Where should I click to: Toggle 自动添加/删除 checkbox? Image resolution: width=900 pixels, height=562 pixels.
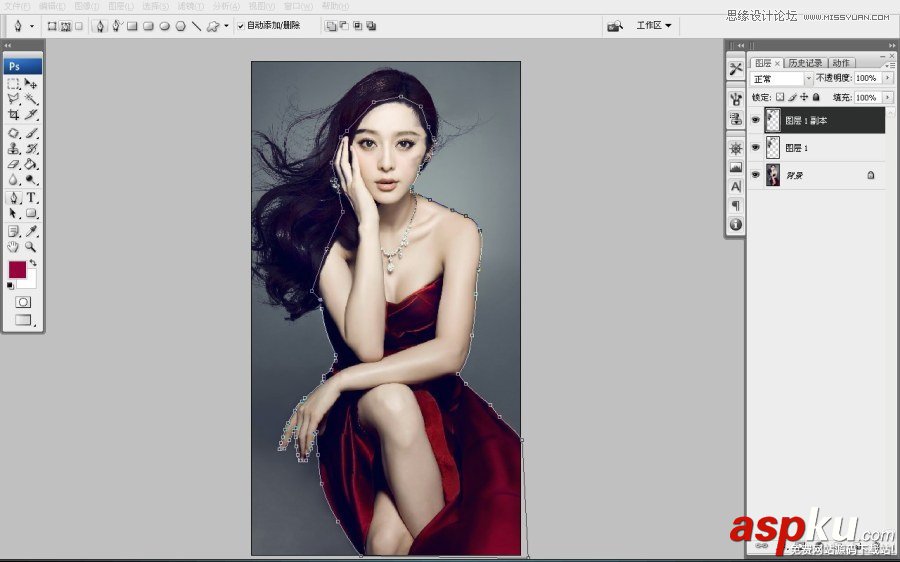(240, 26)
